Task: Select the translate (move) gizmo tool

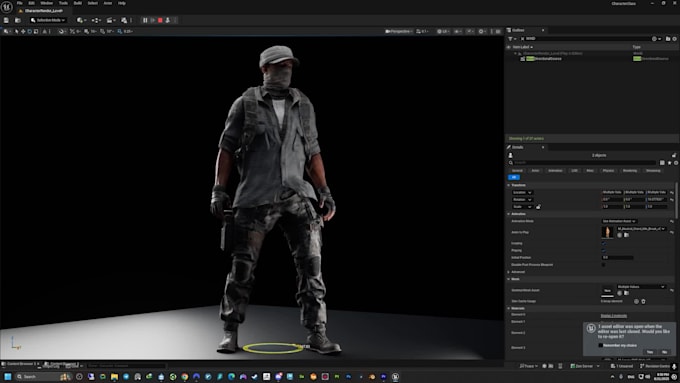Action: 23,31
